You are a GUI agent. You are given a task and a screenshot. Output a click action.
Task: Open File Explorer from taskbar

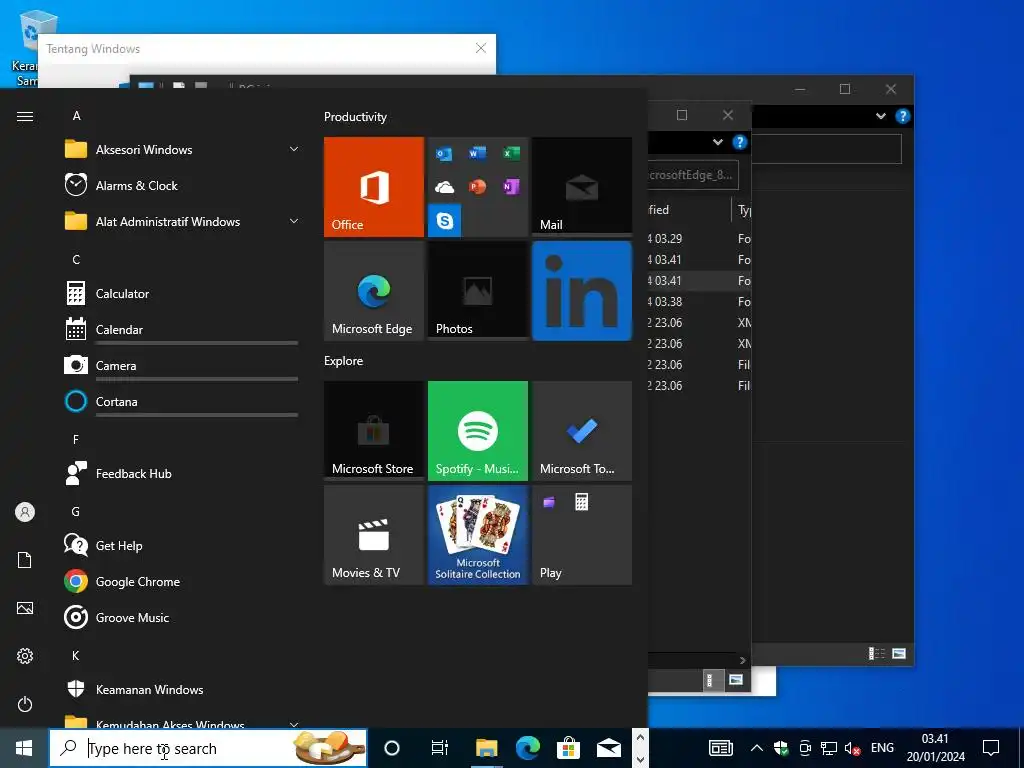pyautogui.click(x=487, y=748)
